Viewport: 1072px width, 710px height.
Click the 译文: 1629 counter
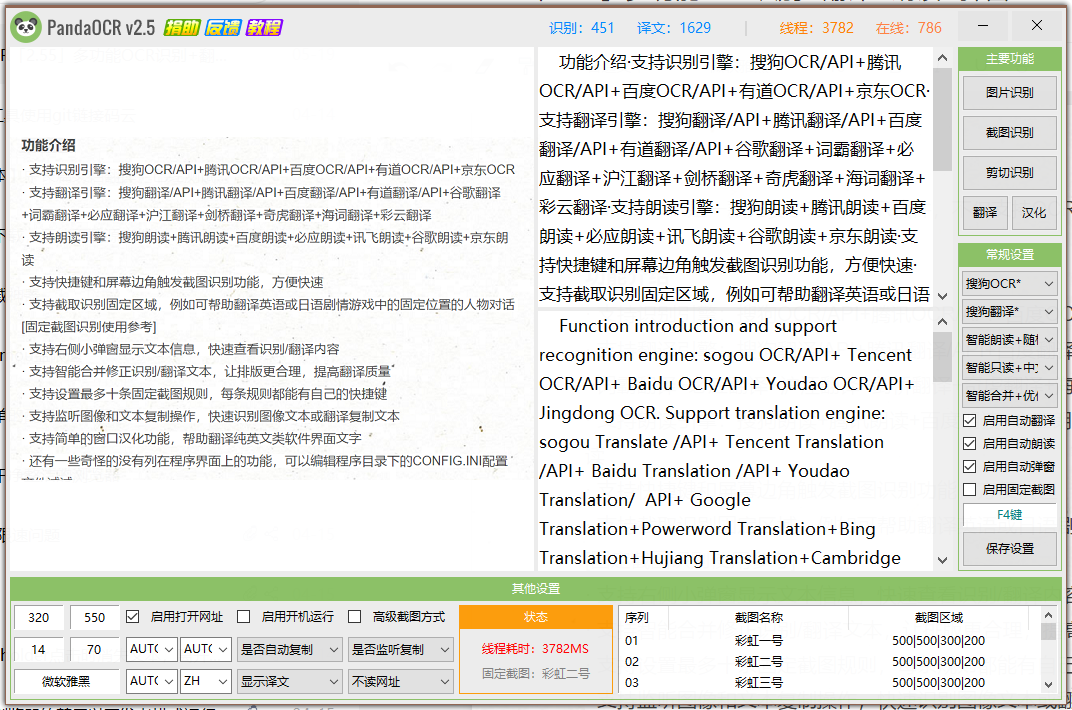(674, 28)
